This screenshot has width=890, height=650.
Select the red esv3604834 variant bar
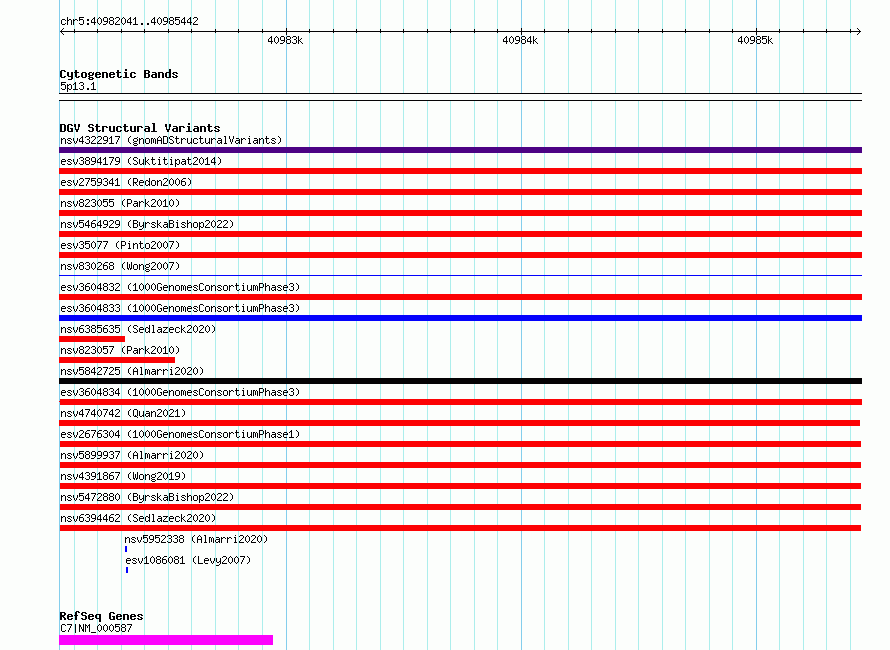[460, 402]
